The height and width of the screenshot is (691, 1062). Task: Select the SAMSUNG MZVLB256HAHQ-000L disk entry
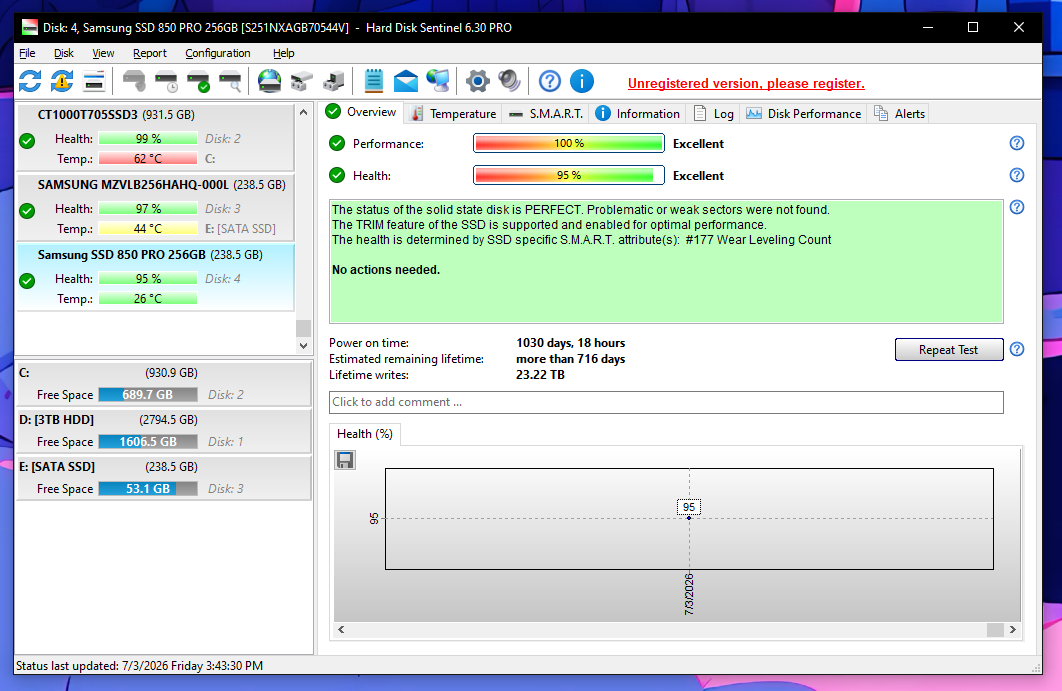click(155, 207)
